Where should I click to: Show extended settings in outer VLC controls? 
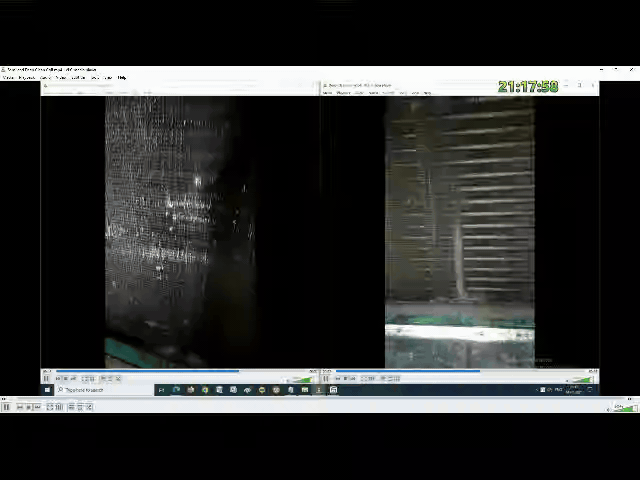(x=59, y=407)
